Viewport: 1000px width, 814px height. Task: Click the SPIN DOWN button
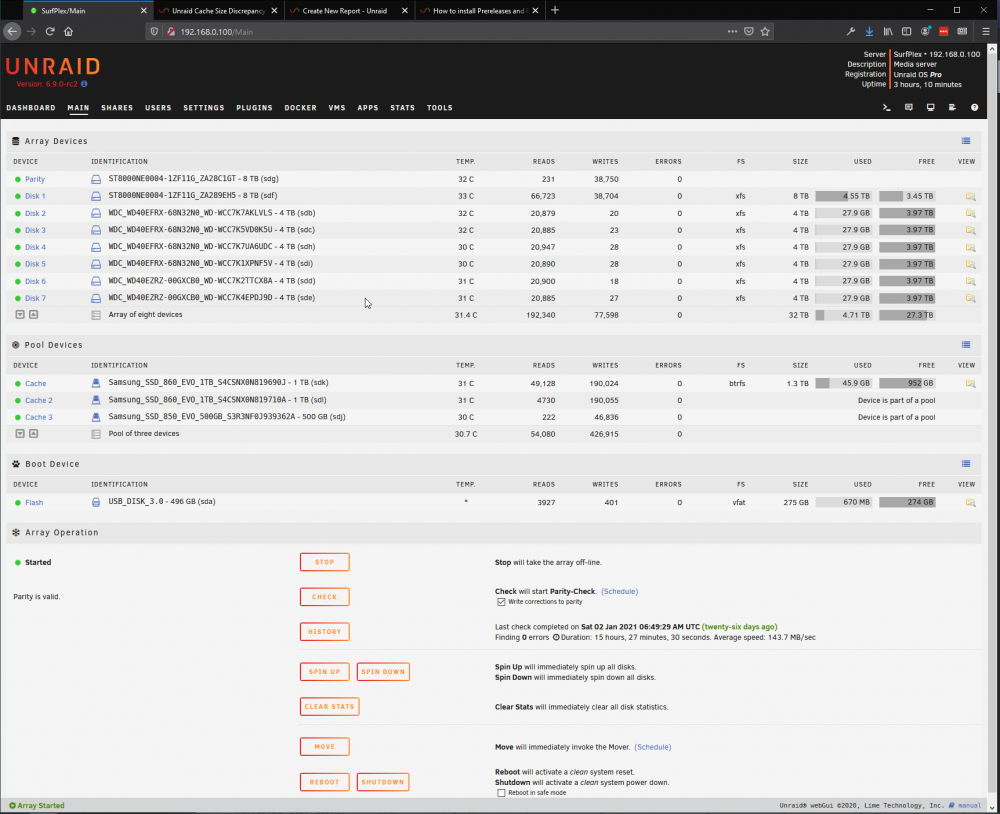coord(383,672)
